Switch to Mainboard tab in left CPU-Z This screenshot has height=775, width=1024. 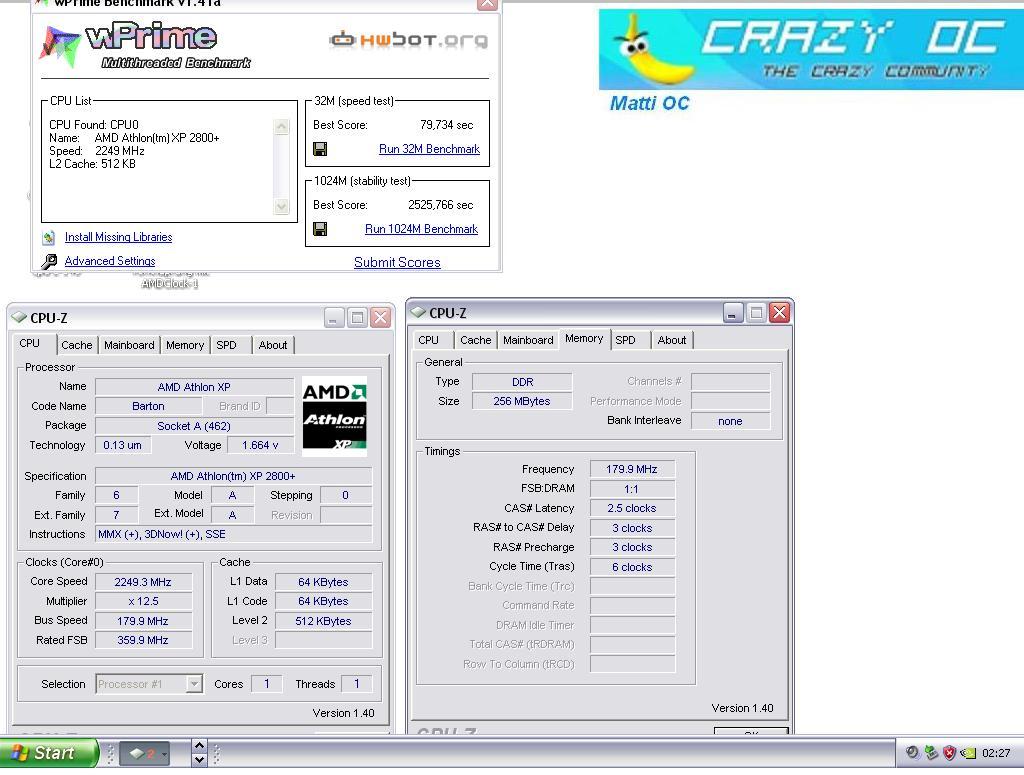click(x=129, y=345)
